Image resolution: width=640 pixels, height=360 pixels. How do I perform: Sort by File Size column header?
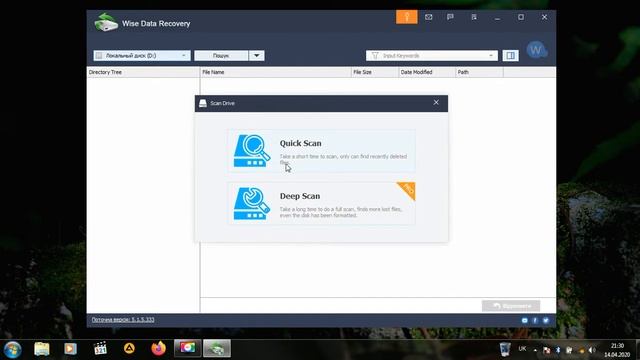[x=375, y=72]
